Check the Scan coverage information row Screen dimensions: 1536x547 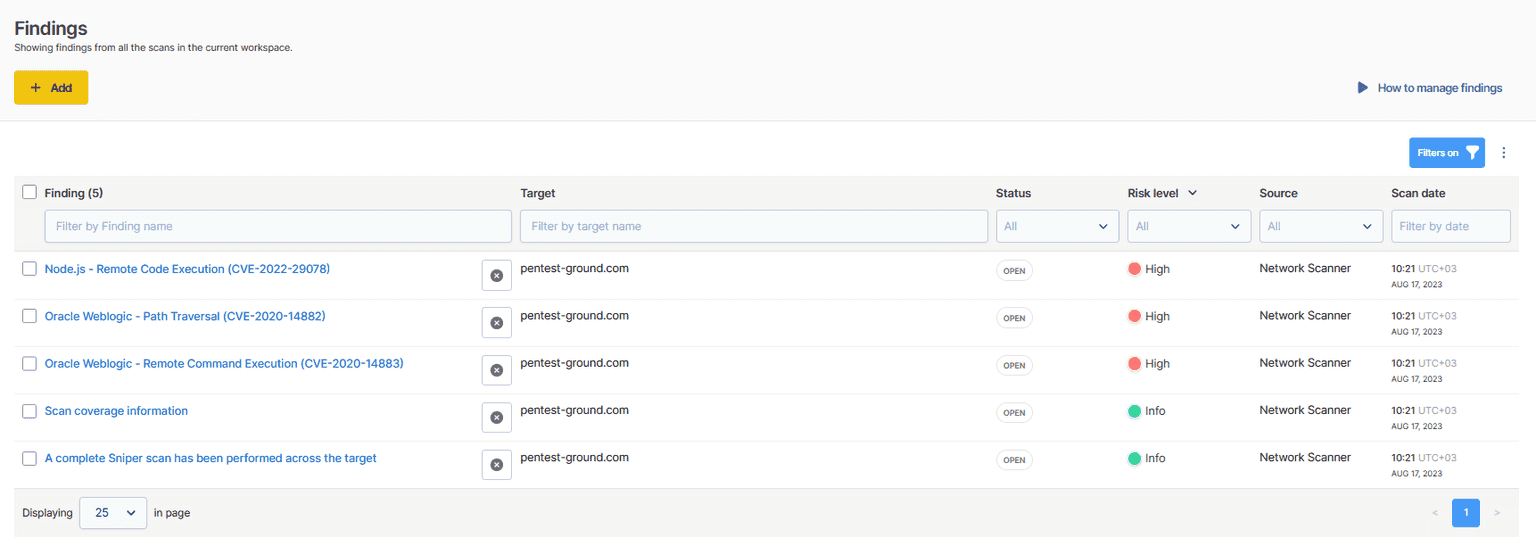click(30, 411)
